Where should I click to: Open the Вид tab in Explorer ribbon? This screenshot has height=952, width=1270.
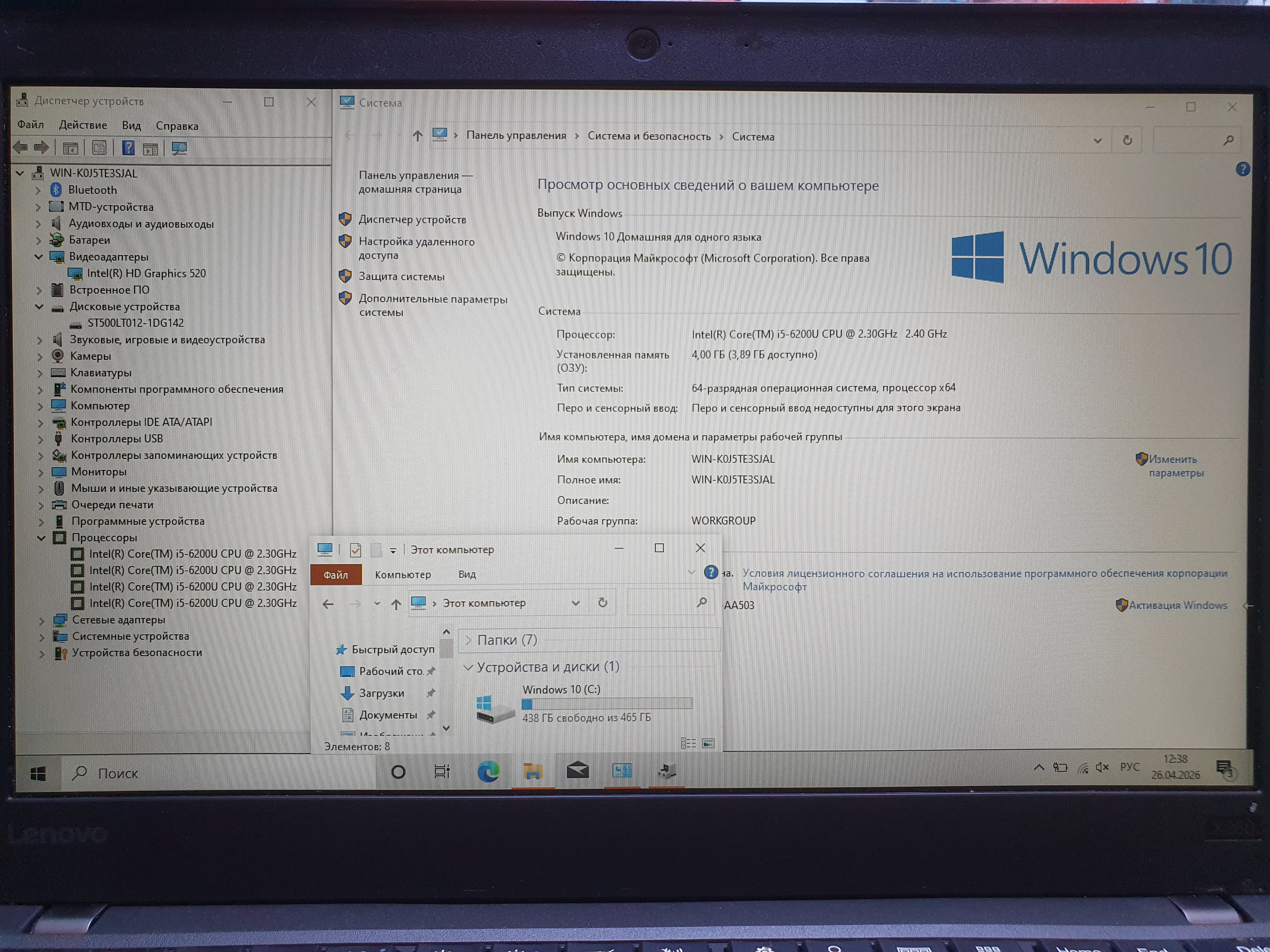tap(467, 575)
